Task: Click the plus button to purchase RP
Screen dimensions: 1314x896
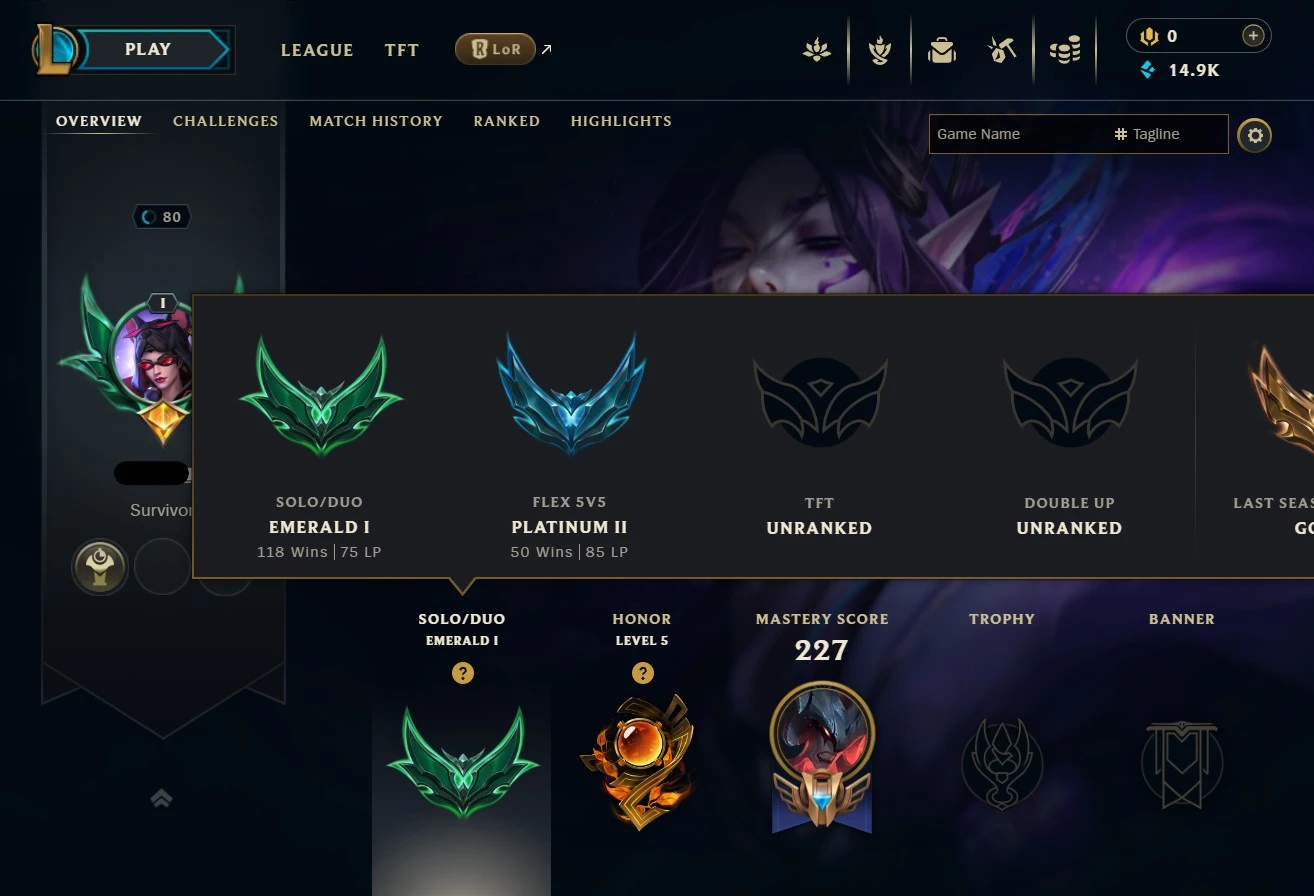Action: (x=1252, y=36)
